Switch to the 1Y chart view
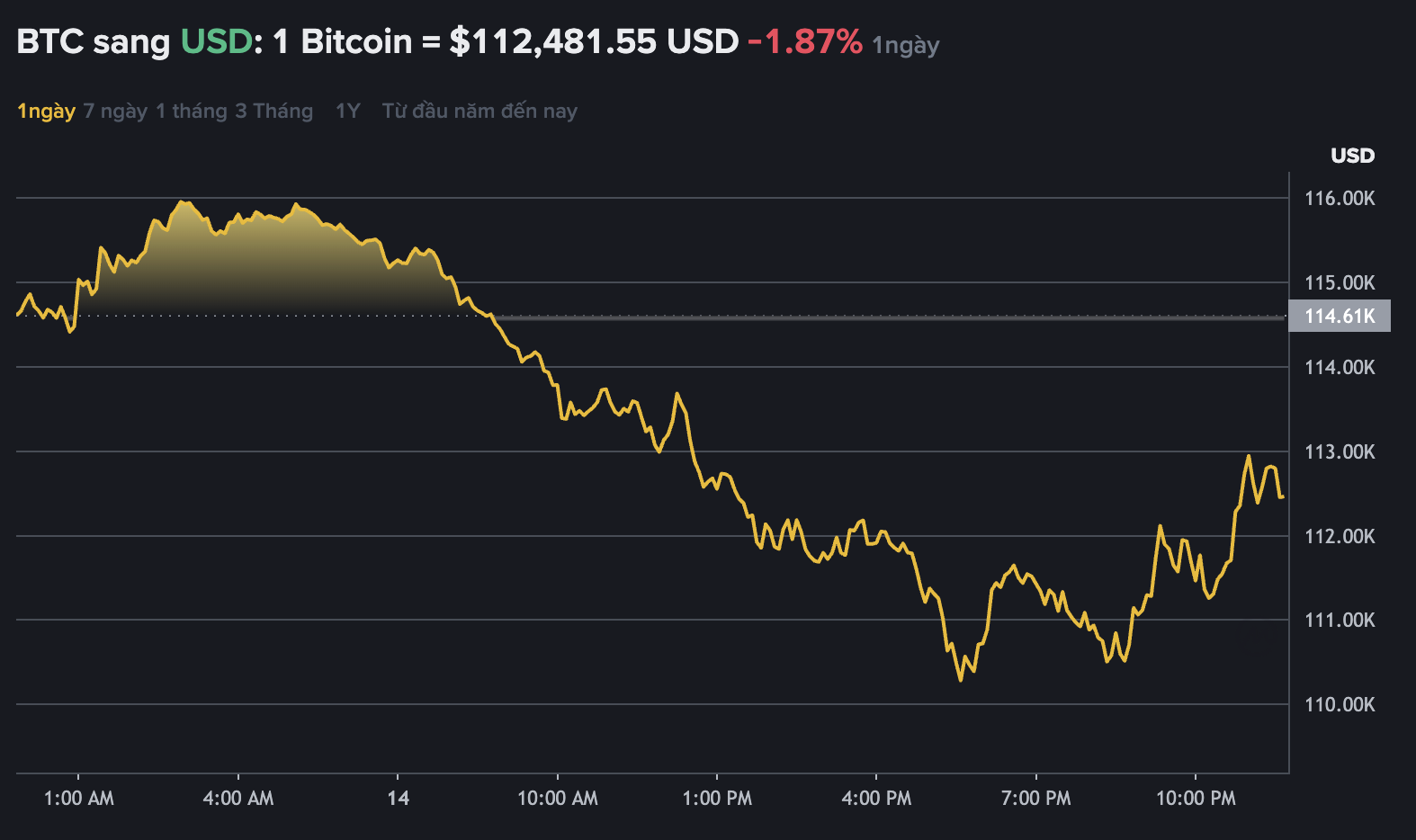Image resolution: width=1416 pixels, height=840 pixels. [x=347, y=112]
